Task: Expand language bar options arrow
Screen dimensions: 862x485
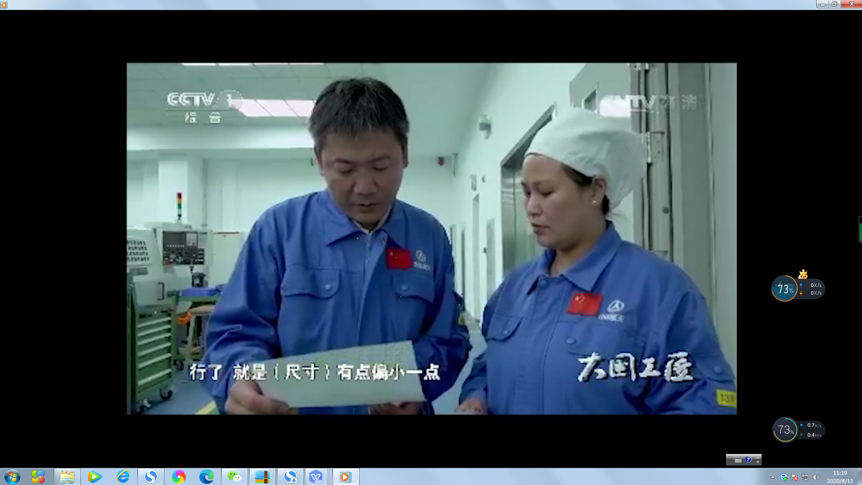Action: pyautogui.click(x=757, y=460)
